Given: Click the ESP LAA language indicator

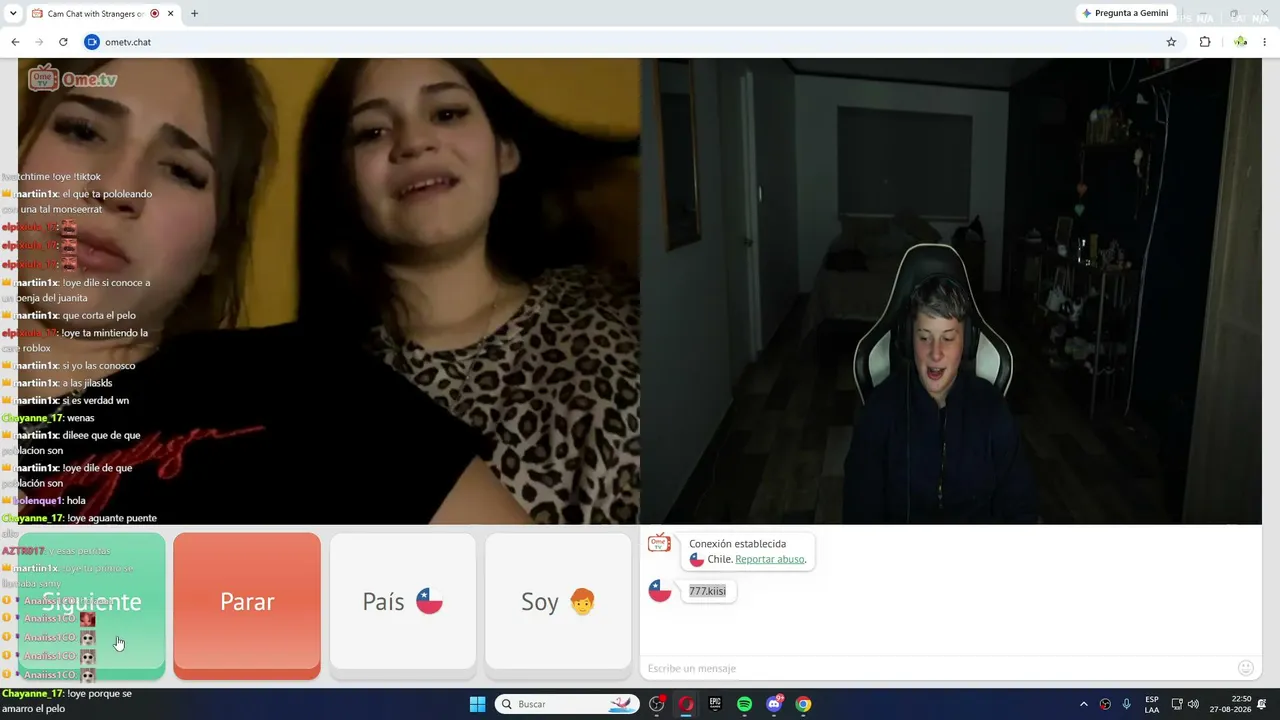Looking at the screenshot, I should click(1152, 704).
